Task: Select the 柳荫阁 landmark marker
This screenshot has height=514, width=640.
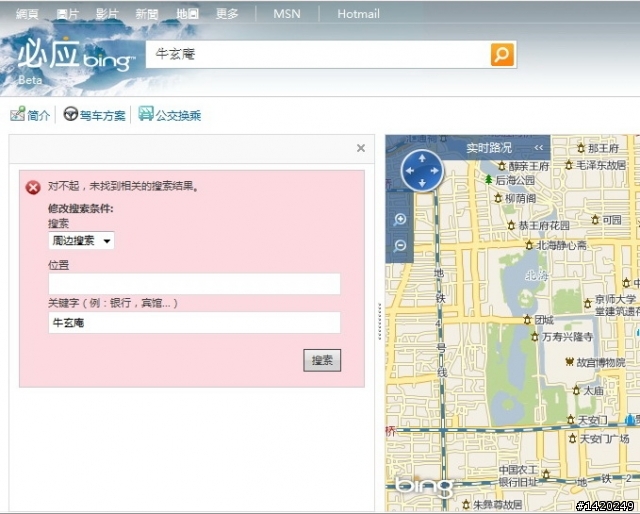Action: [498, 198]
